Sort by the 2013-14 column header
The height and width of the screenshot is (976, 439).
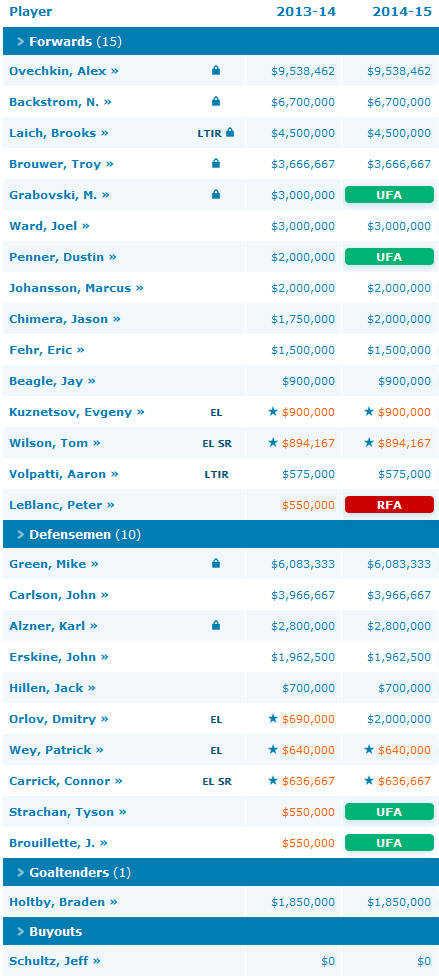[x=306, y=12]
